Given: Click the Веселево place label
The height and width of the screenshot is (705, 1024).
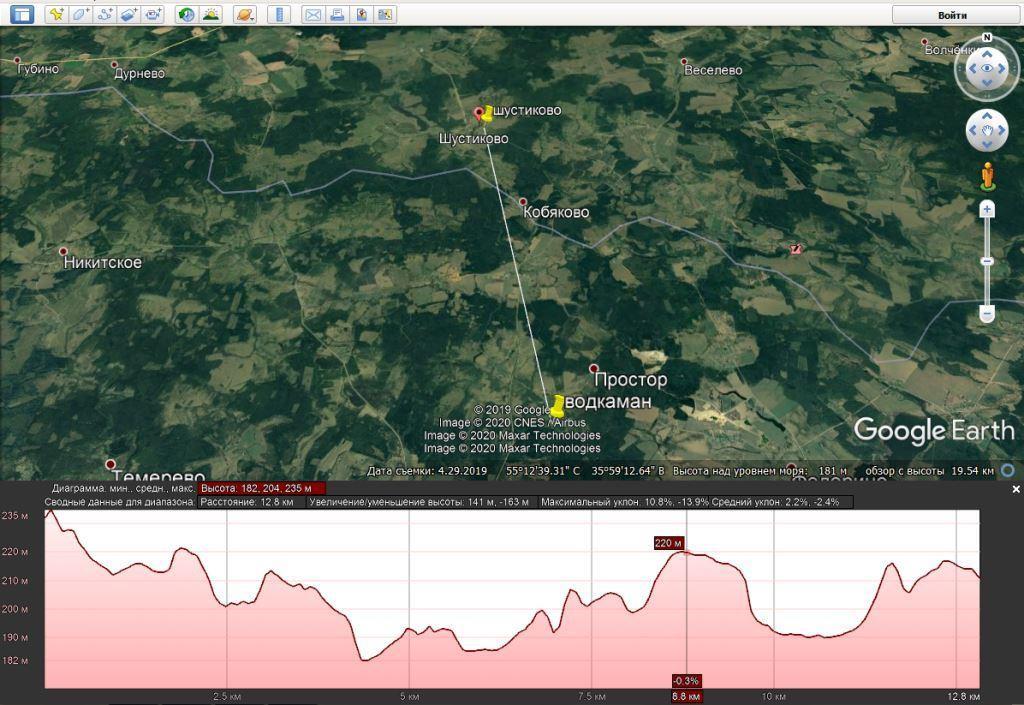Looking at the screenshot, I should click(713, 70).
